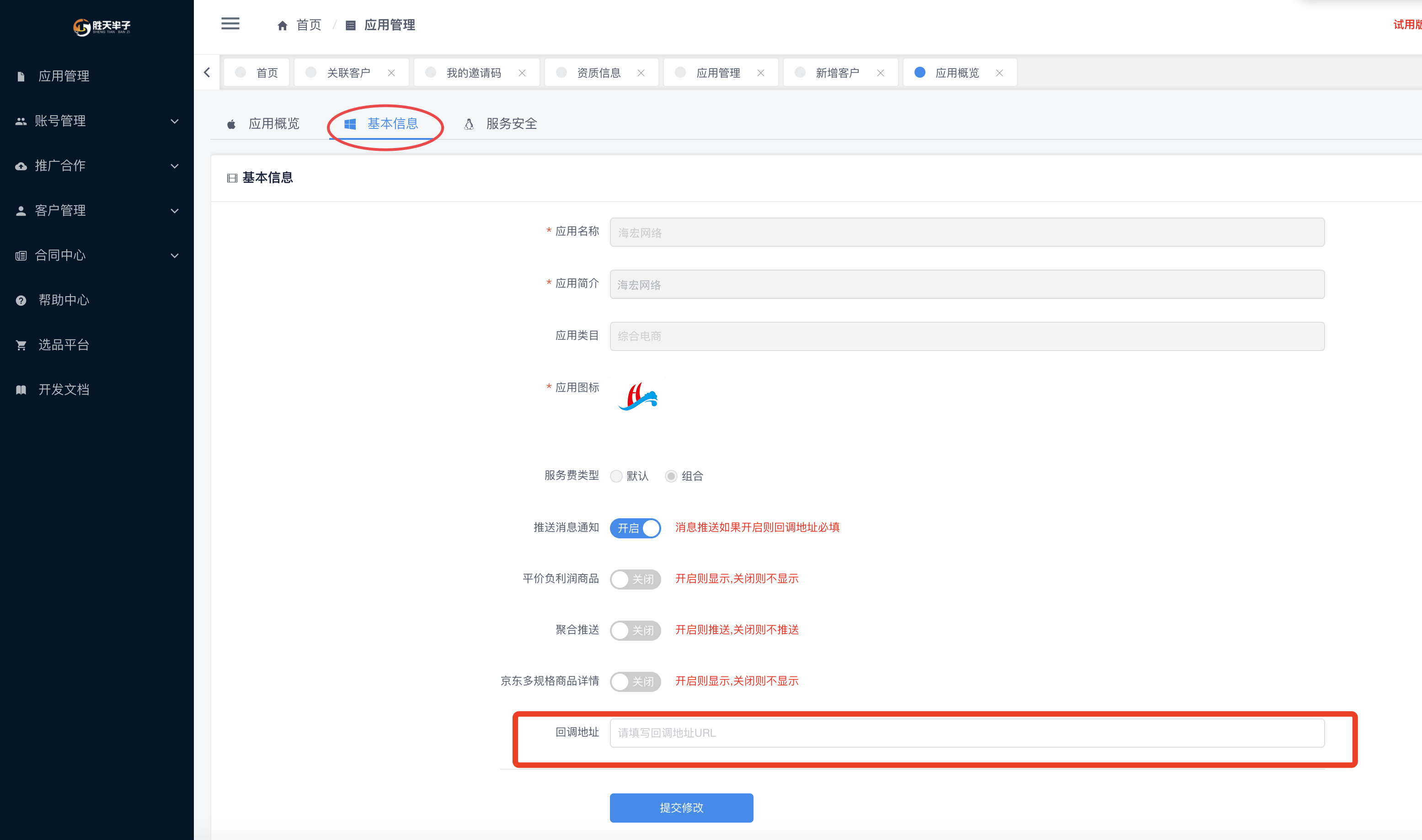The image size is (1422, 840).
Task: Click the application icon thumbnail
Action: coord(638,396)
